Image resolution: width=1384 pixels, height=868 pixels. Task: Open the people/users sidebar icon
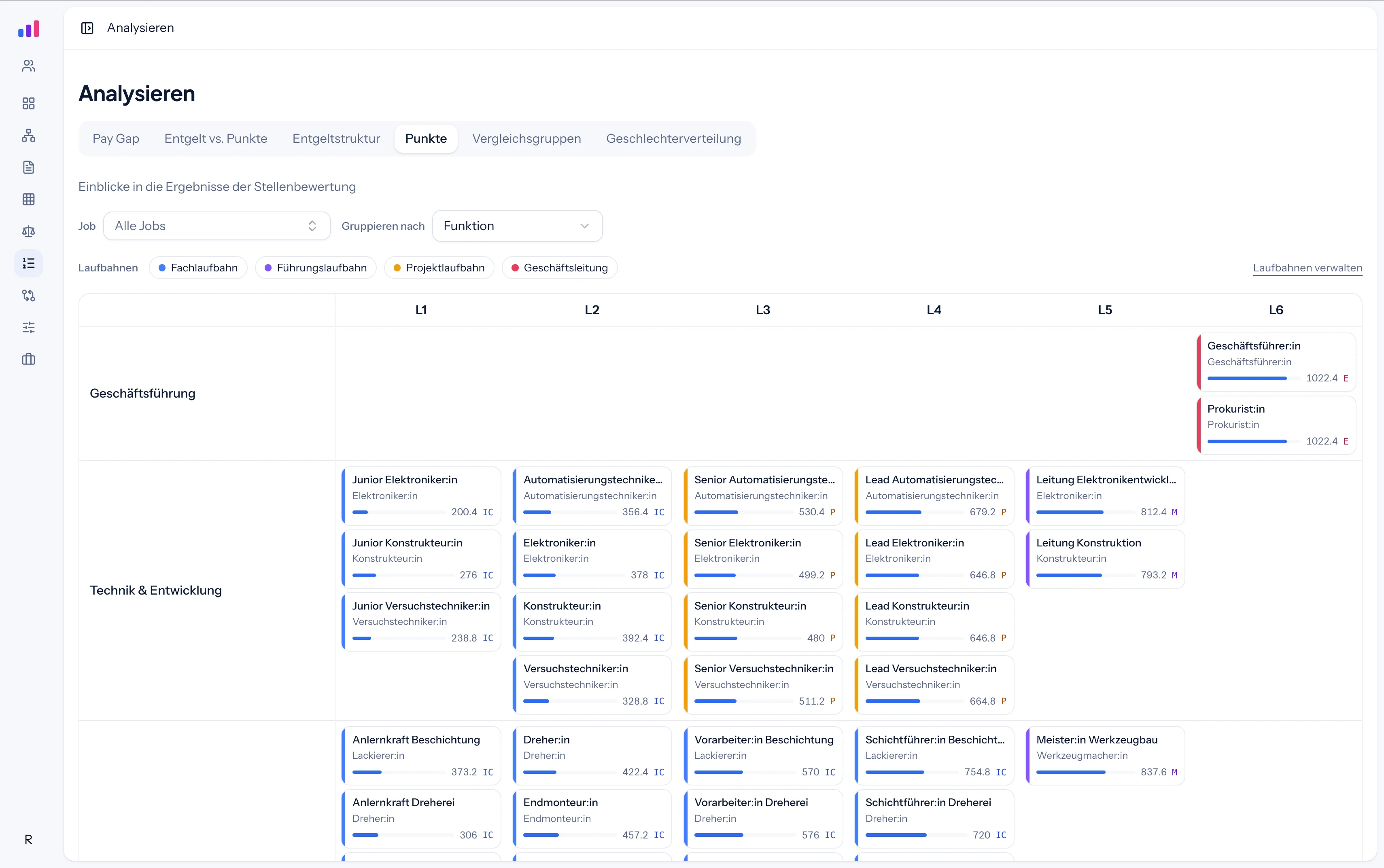29,66
